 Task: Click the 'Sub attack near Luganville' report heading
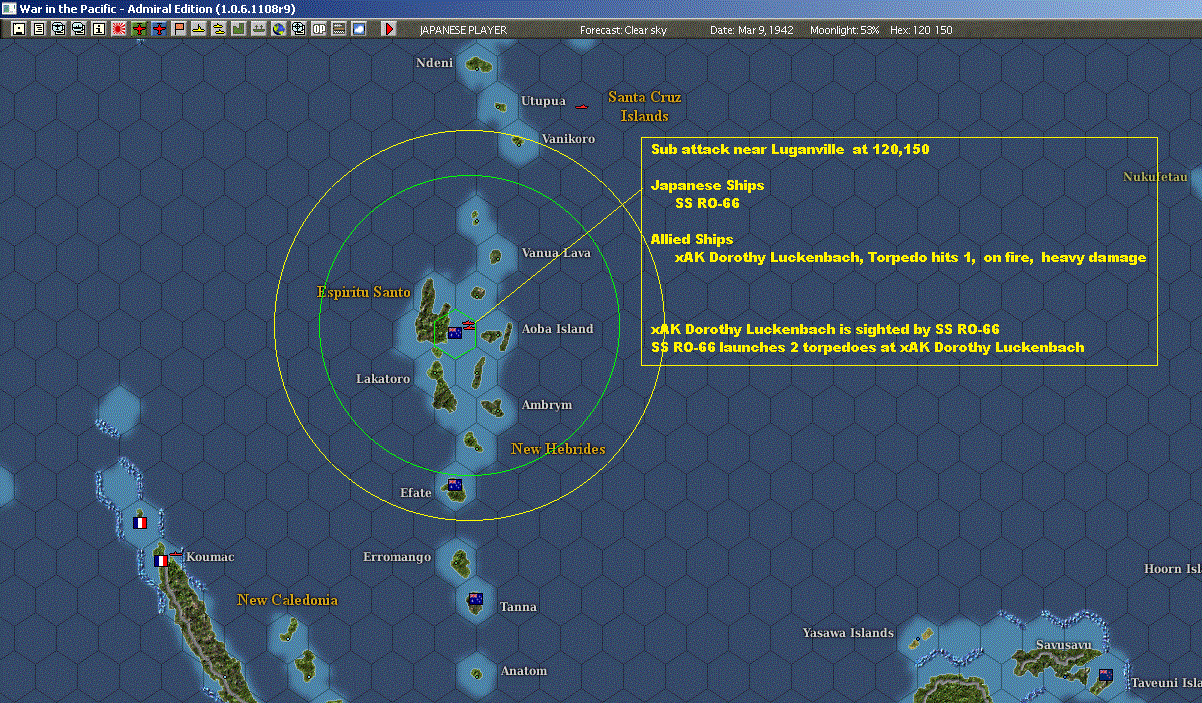coord(790,150)
